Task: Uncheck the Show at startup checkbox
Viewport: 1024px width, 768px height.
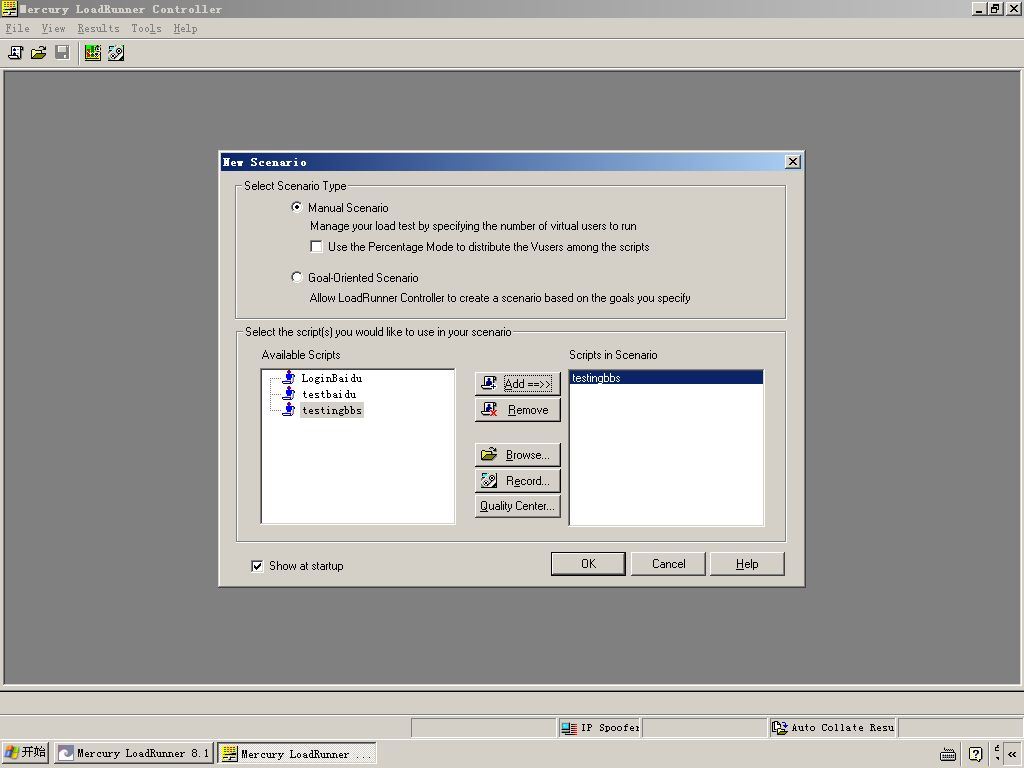Action: click(257, 566)
